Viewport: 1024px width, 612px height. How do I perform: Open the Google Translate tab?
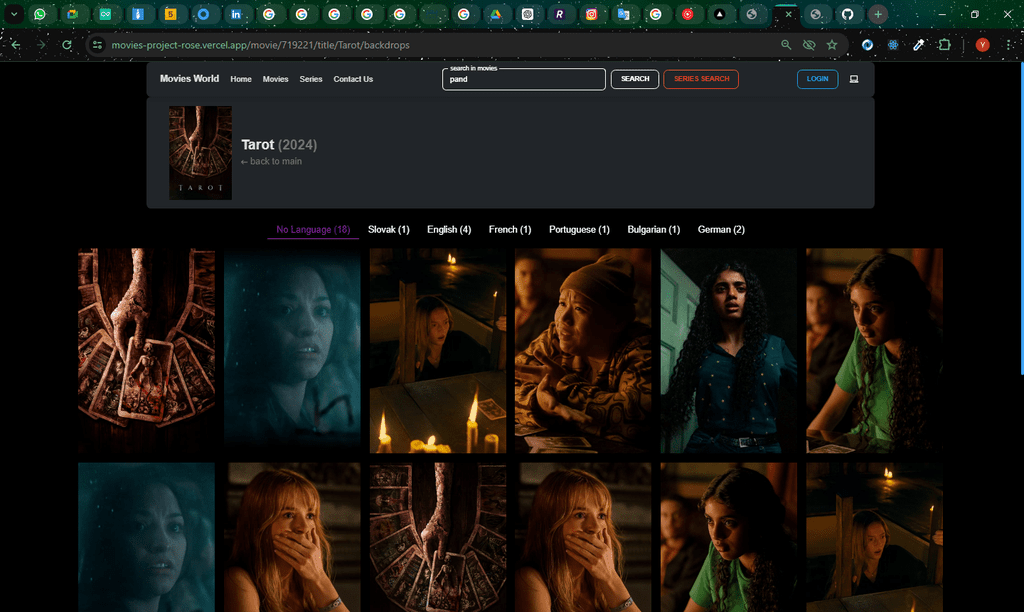(624, 14)
